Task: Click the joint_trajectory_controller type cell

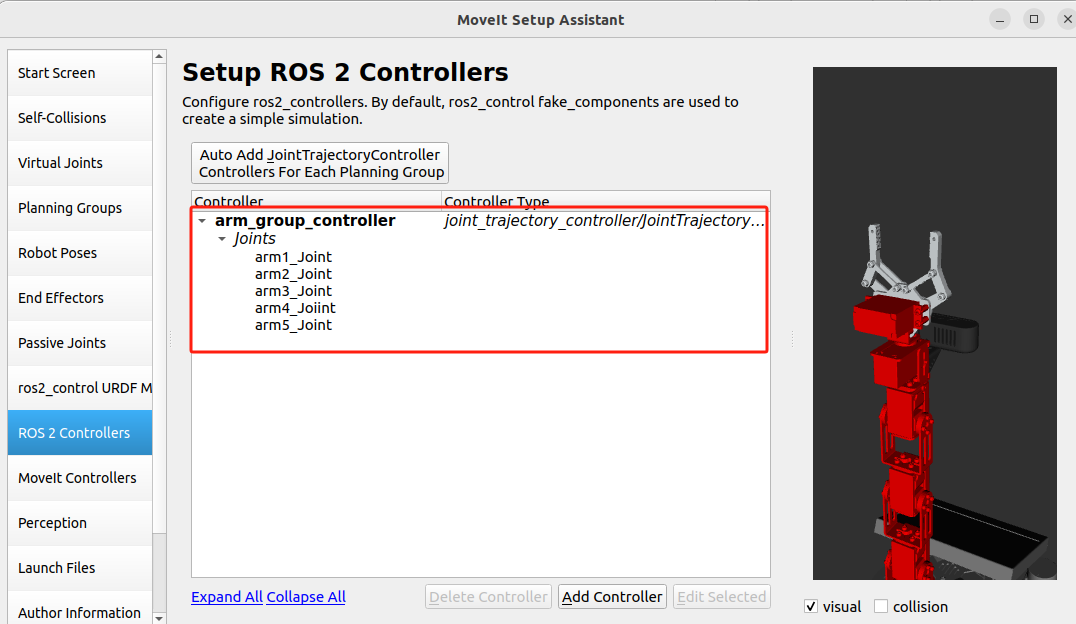Action: point(605,220)
